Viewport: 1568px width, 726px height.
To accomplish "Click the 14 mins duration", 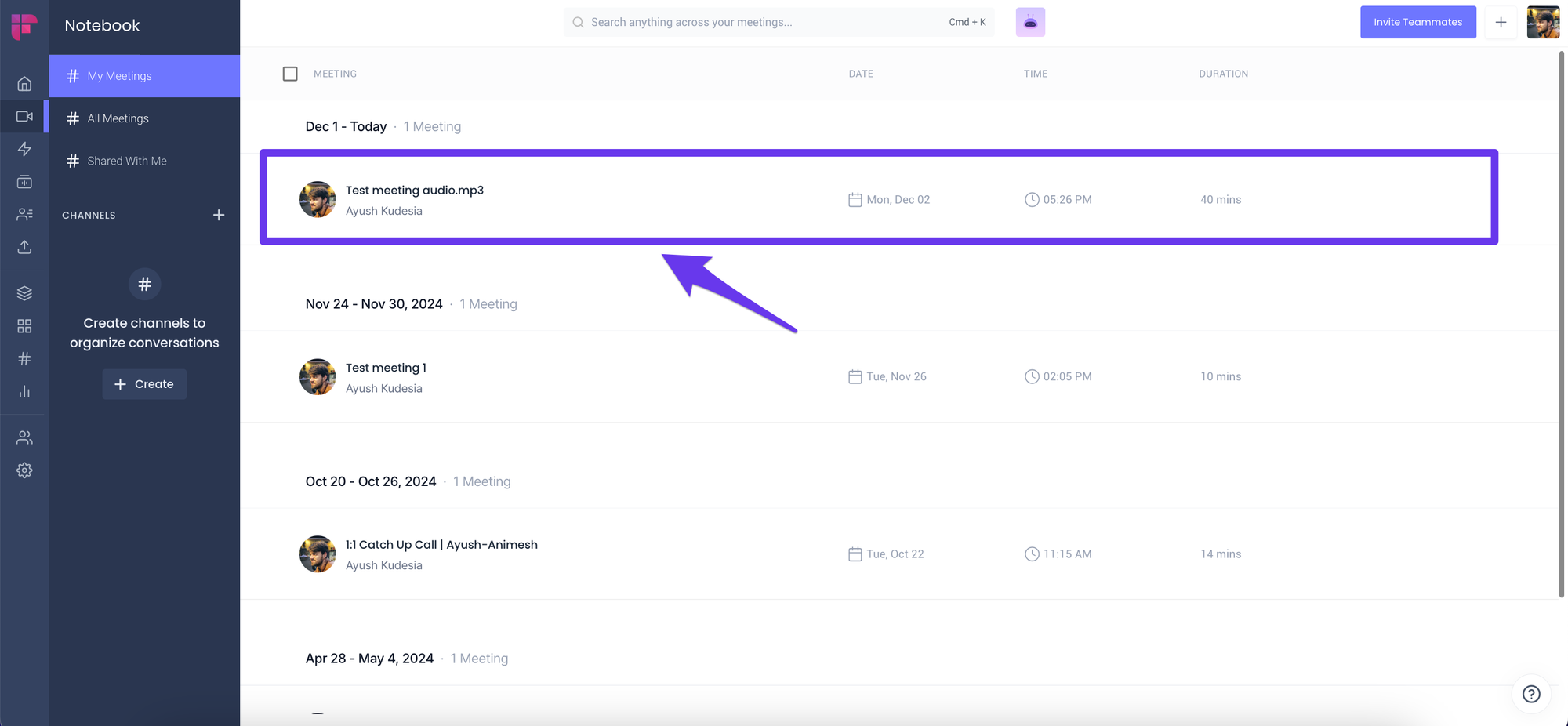I will click(1221, 554).
